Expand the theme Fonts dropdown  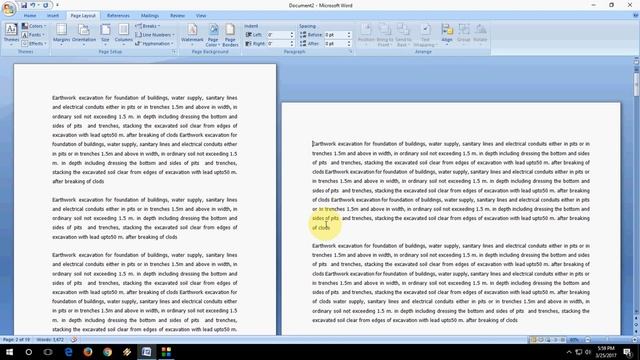(x=34, y=35)
